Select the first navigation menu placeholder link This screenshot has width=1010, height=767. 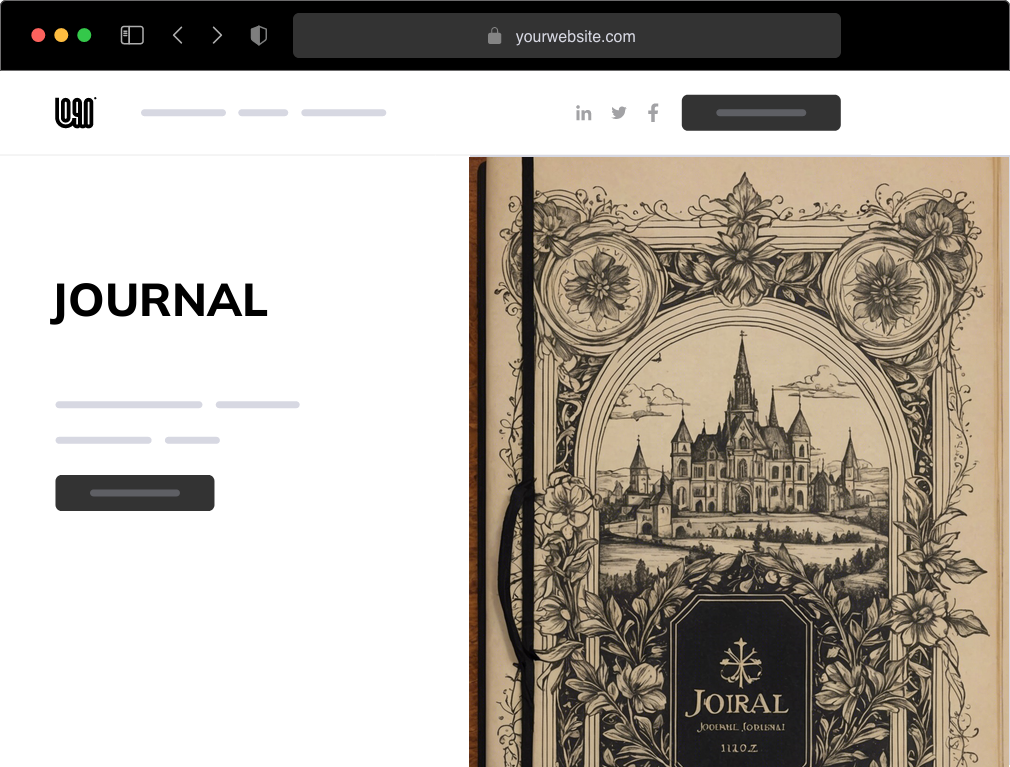(183, 112)
